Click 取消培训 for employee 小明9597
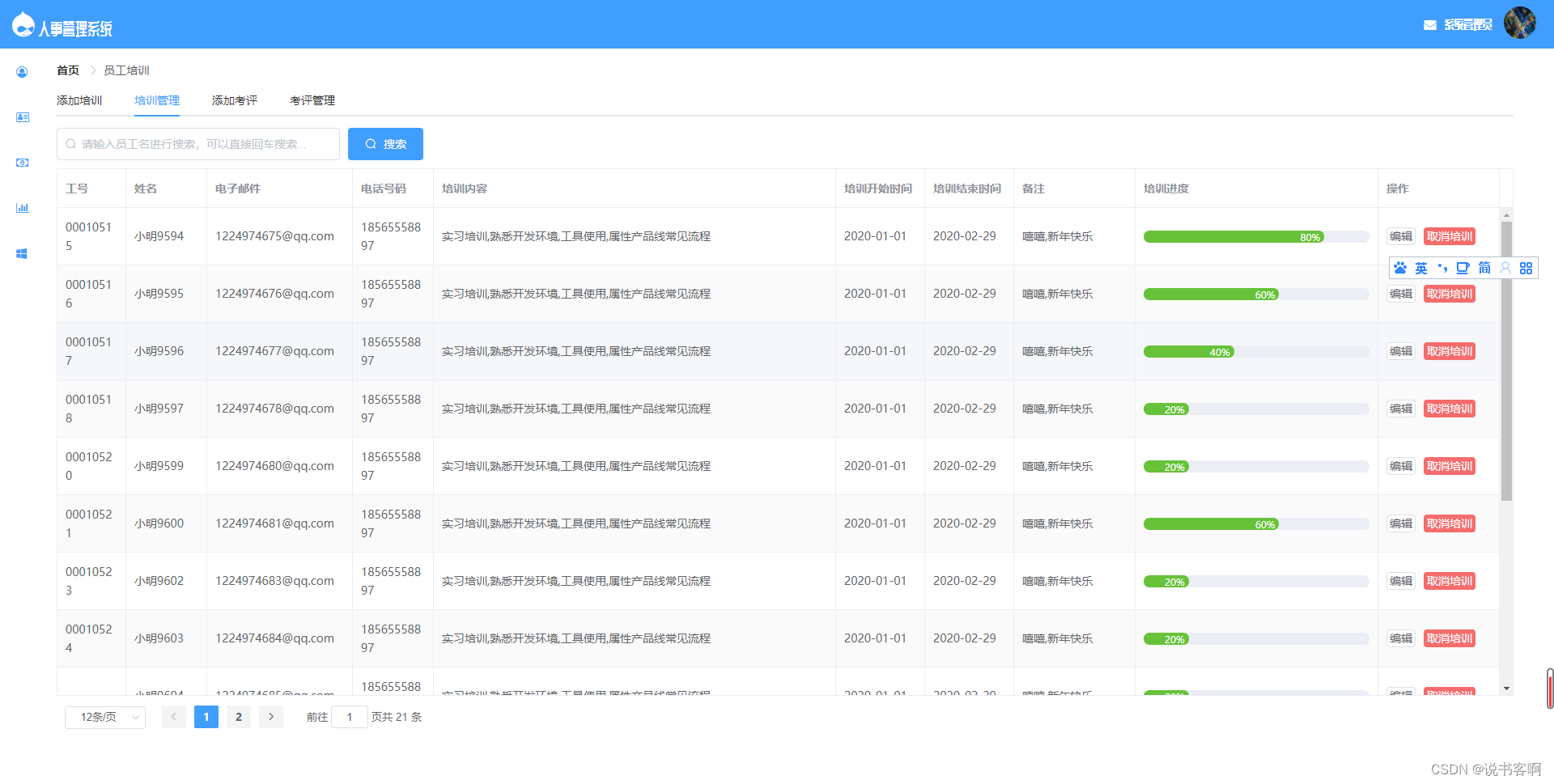Screen dimensions: 1554x784 pos(1450,409)
